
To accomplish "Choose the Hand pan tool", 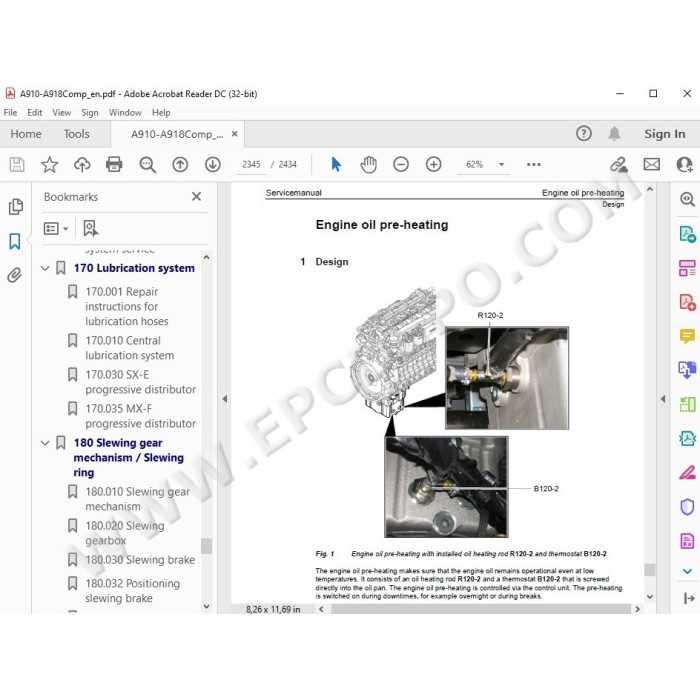I will click(368, 165).
